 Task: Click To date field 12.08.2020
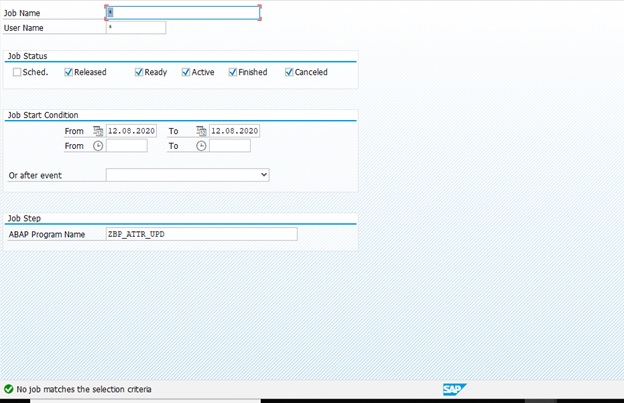[x=234, y=131]
